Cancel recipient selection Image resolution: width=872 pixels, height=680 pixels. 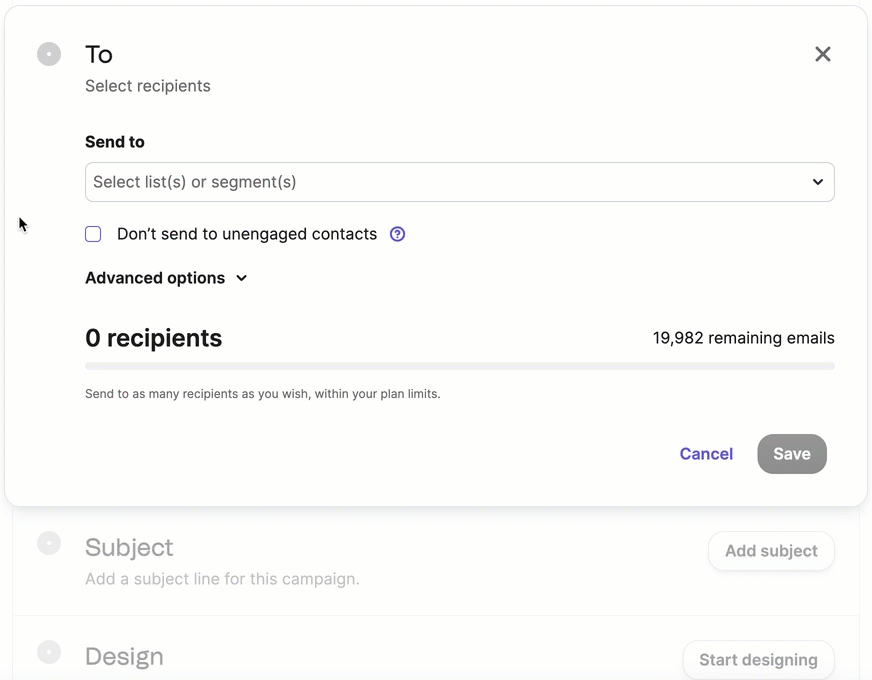click(x=706, y=454)
